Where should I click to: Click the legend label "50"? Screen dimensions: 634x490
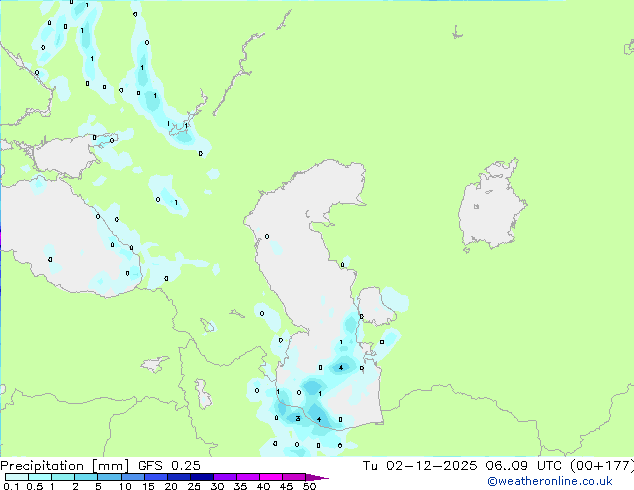tap(309, 486)
